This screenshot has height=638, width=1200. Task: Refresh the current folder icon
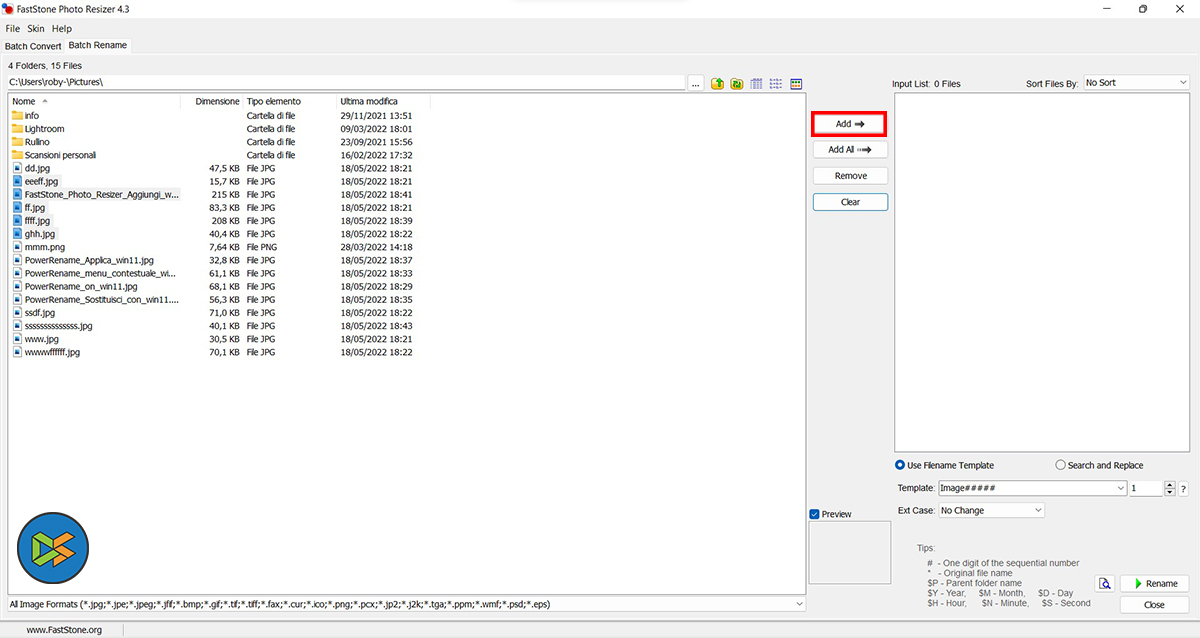coord(736,83)
